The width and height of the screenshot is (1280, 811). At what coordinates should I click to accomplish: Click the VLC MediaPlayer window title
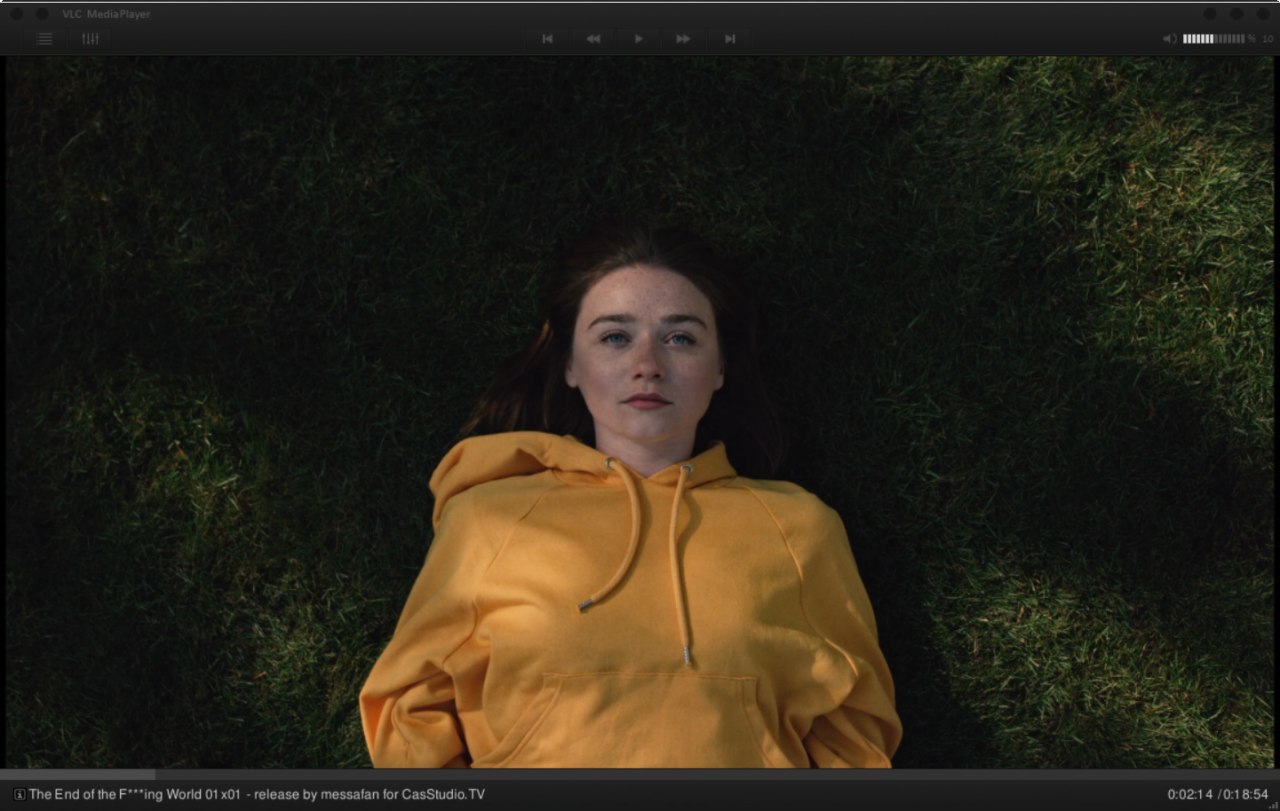pos(105,14)
